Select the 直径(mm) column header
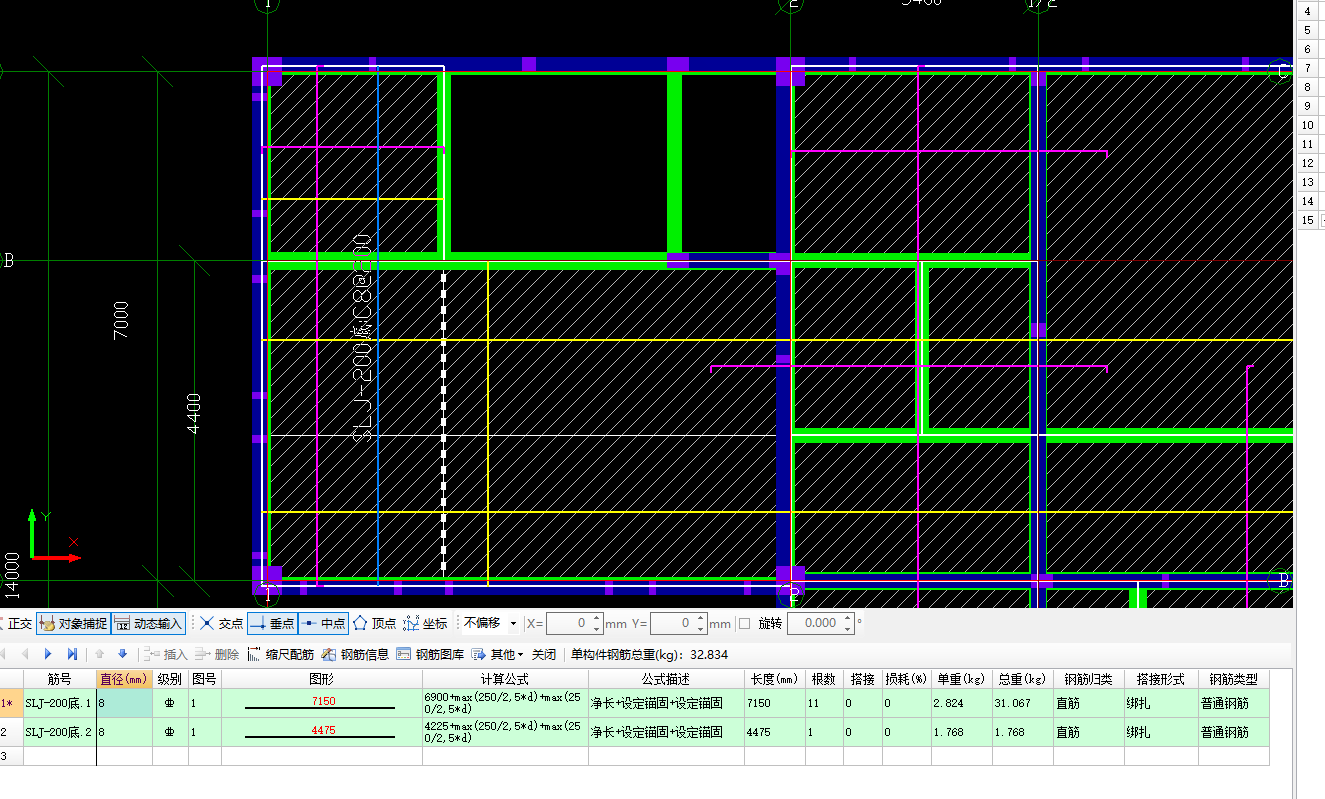The height and width of the screenshot is (799, 1325). click(124, 679)
